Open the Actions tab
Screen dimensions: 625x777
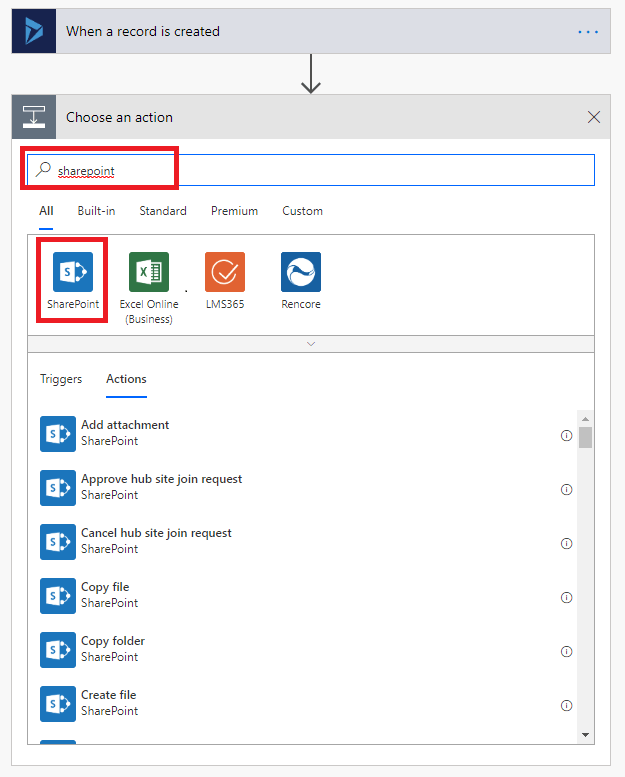tap(126, 379)
